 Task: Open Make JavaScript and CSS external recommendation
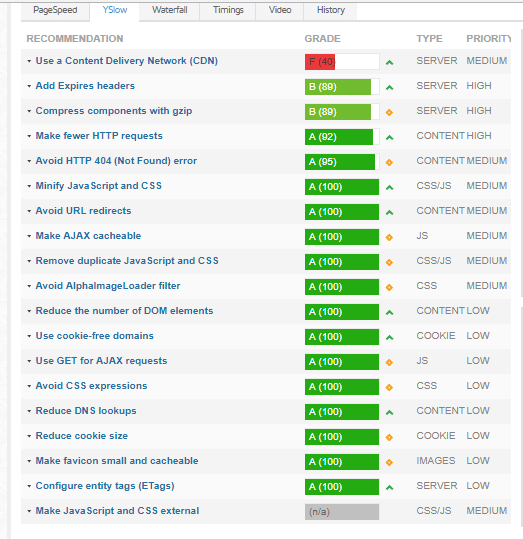coord(117,511)
